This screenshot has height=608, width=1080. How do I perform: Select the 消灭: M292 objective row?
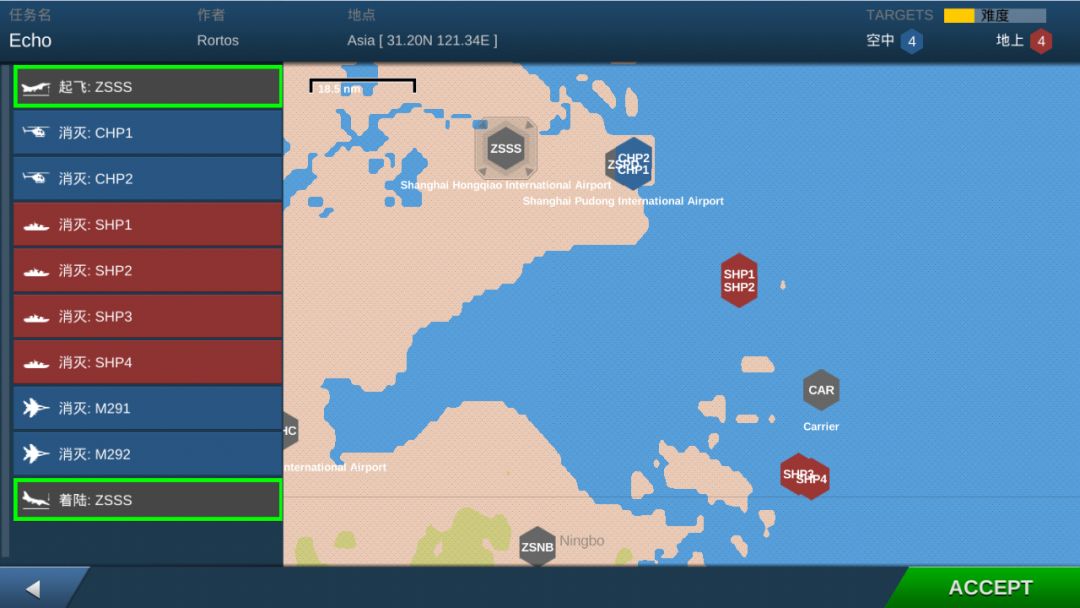coord(147,454)
